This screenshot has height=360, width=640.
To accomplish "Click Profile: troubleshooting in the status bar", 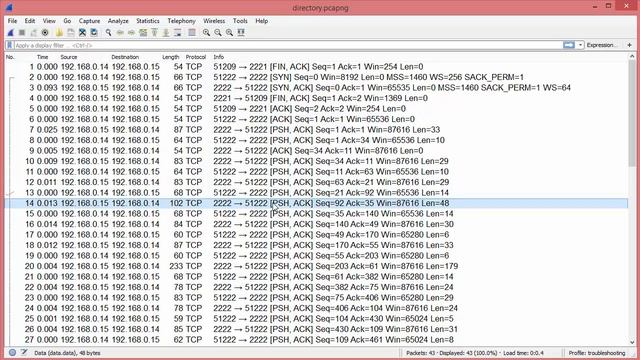I will [x=597, y=353].
